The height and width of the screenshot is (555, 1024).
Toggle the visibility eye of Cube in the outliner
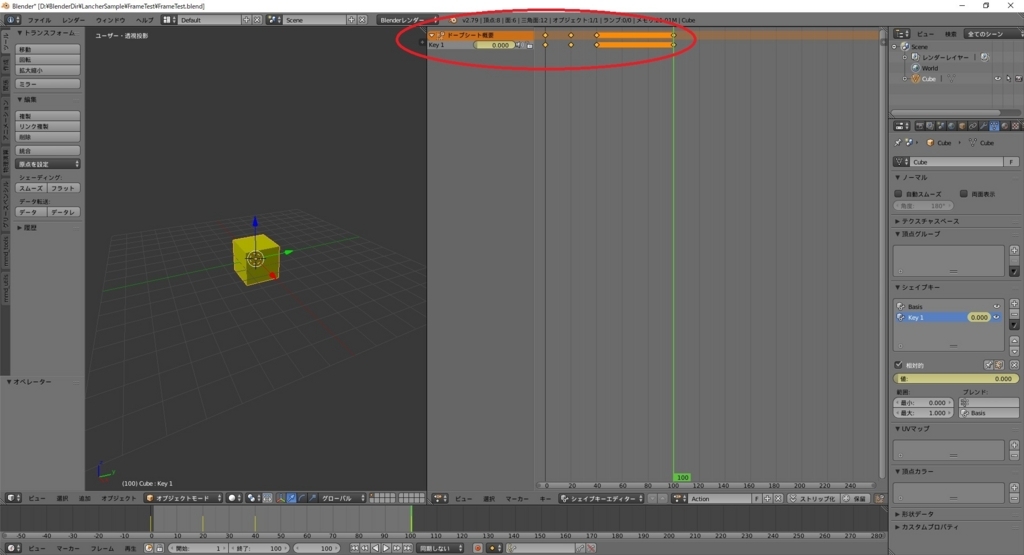point(997,79)
